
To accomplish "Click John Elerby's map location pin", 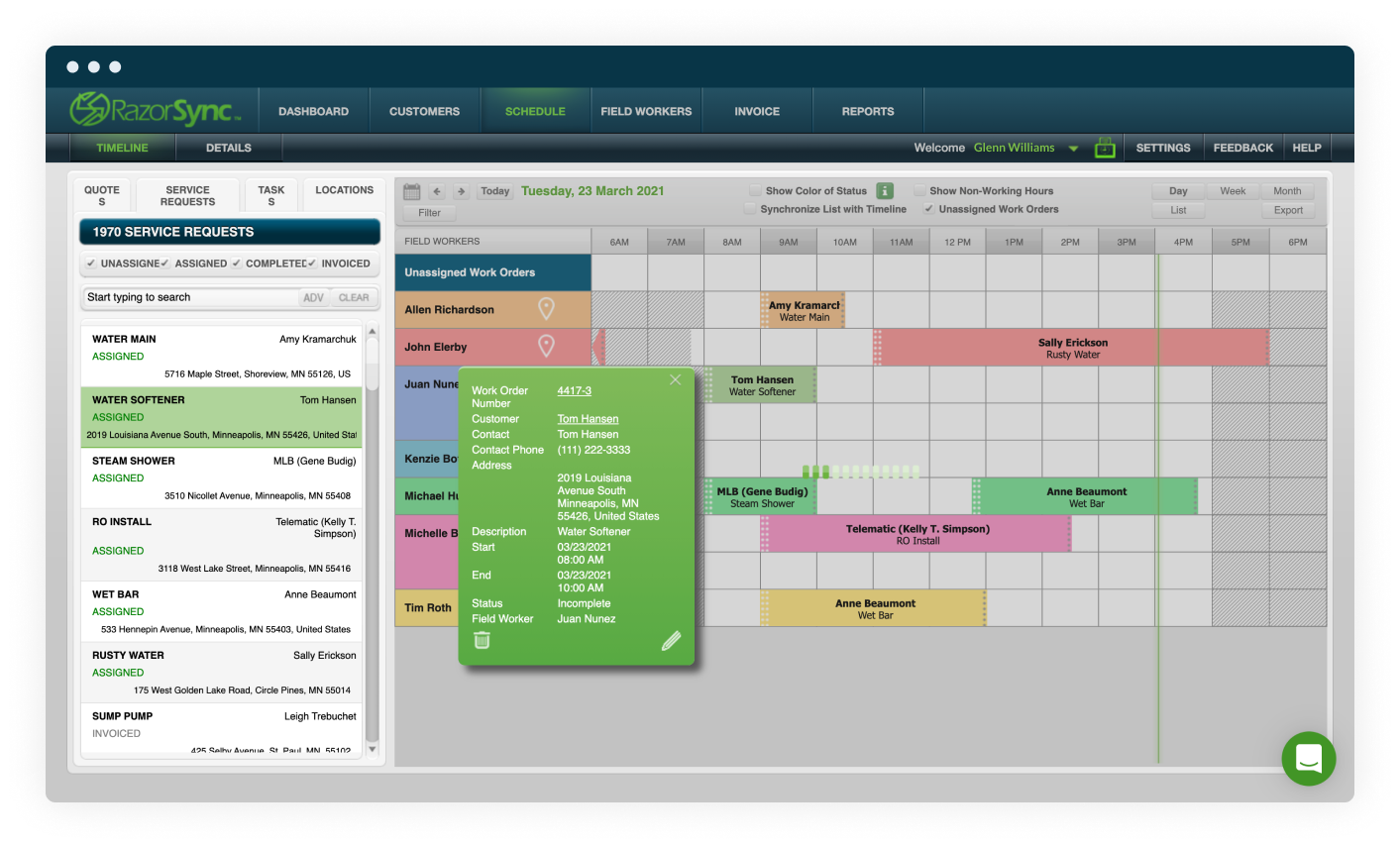I will 546,346.
